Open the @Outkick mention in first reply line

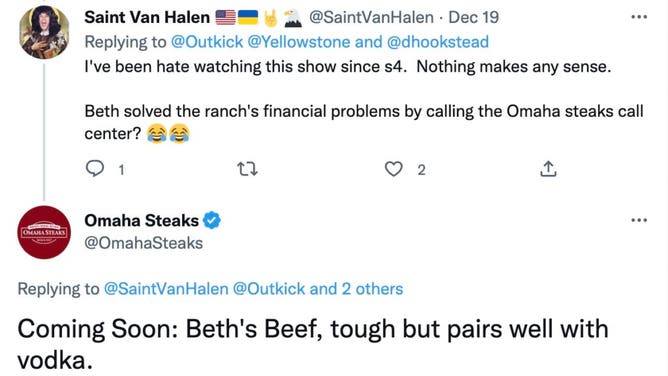207,42
